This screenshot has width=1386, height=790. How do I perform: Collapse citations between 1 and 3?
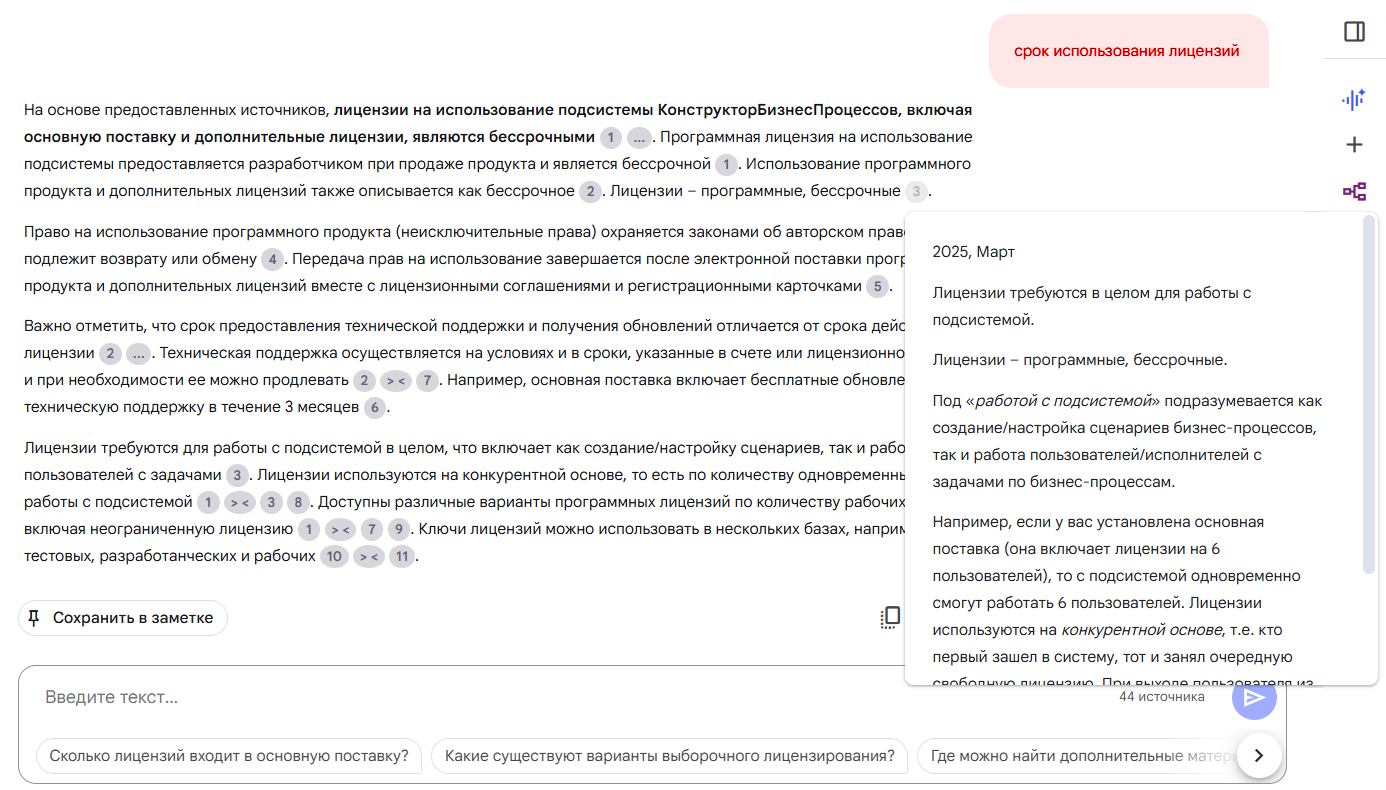tap(240, 503)
